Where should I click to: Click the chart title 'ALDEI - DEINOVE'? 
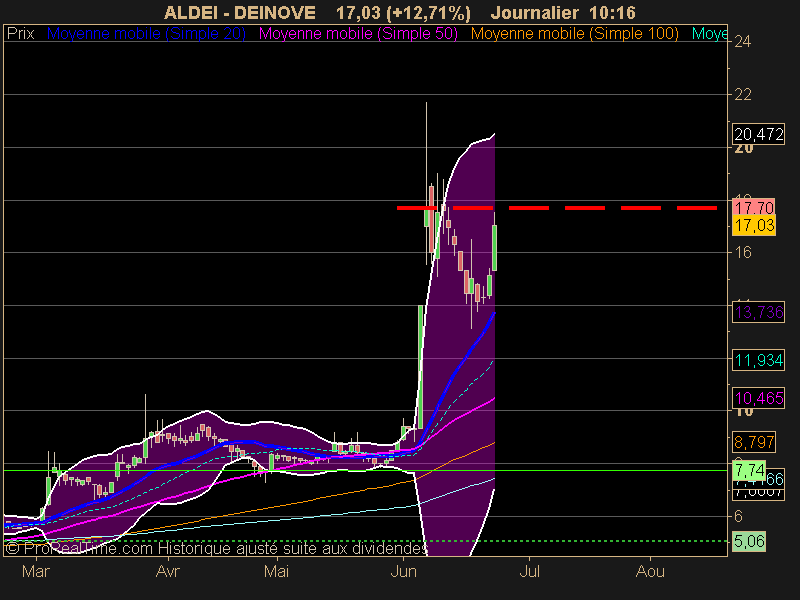tap(239, 13)
